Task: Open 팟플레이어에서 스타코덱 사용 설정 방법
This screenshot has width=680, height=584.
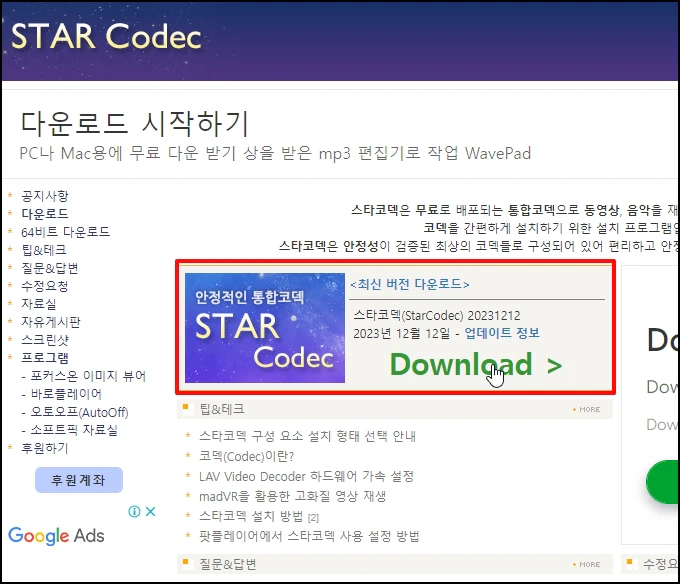Action: 309,536
